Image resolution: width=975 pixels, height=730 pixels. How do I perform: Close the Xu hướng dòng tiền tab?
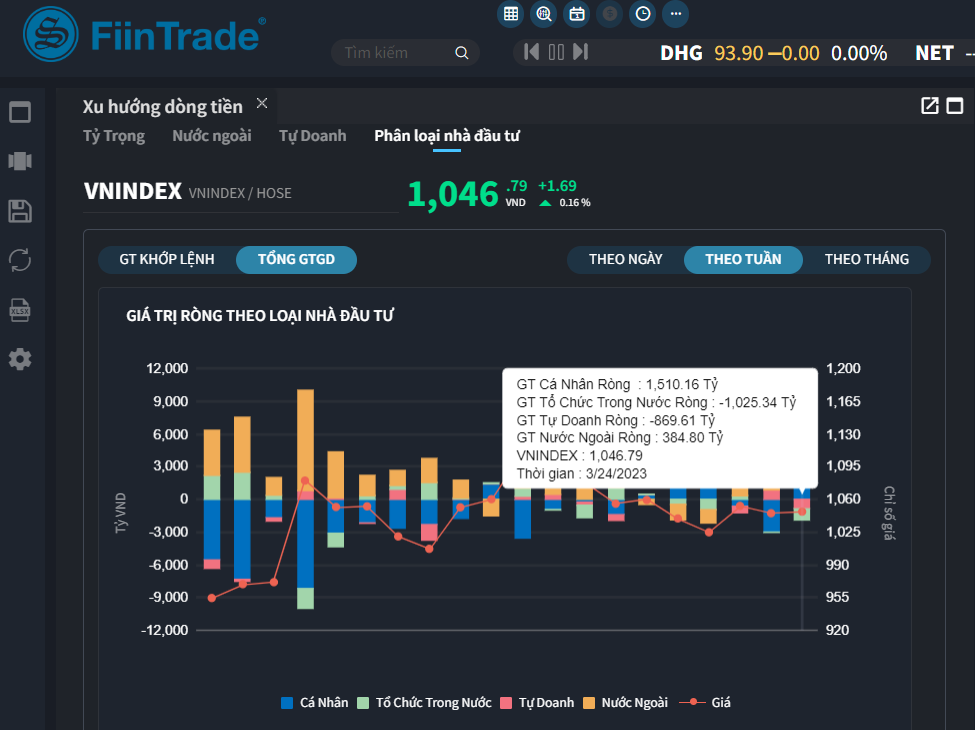pyautogui.click(x=262, y=104)
